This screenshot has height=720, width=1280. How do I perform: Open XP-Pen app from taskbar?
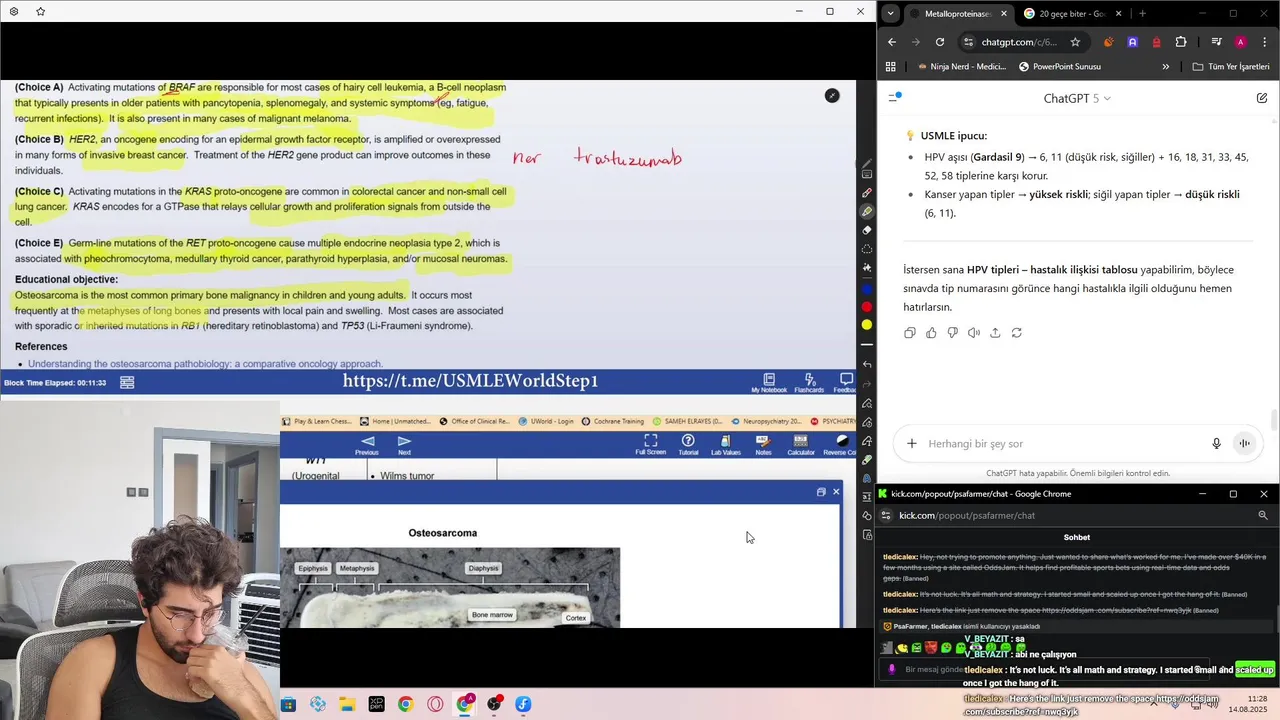(x=376, y=704)
